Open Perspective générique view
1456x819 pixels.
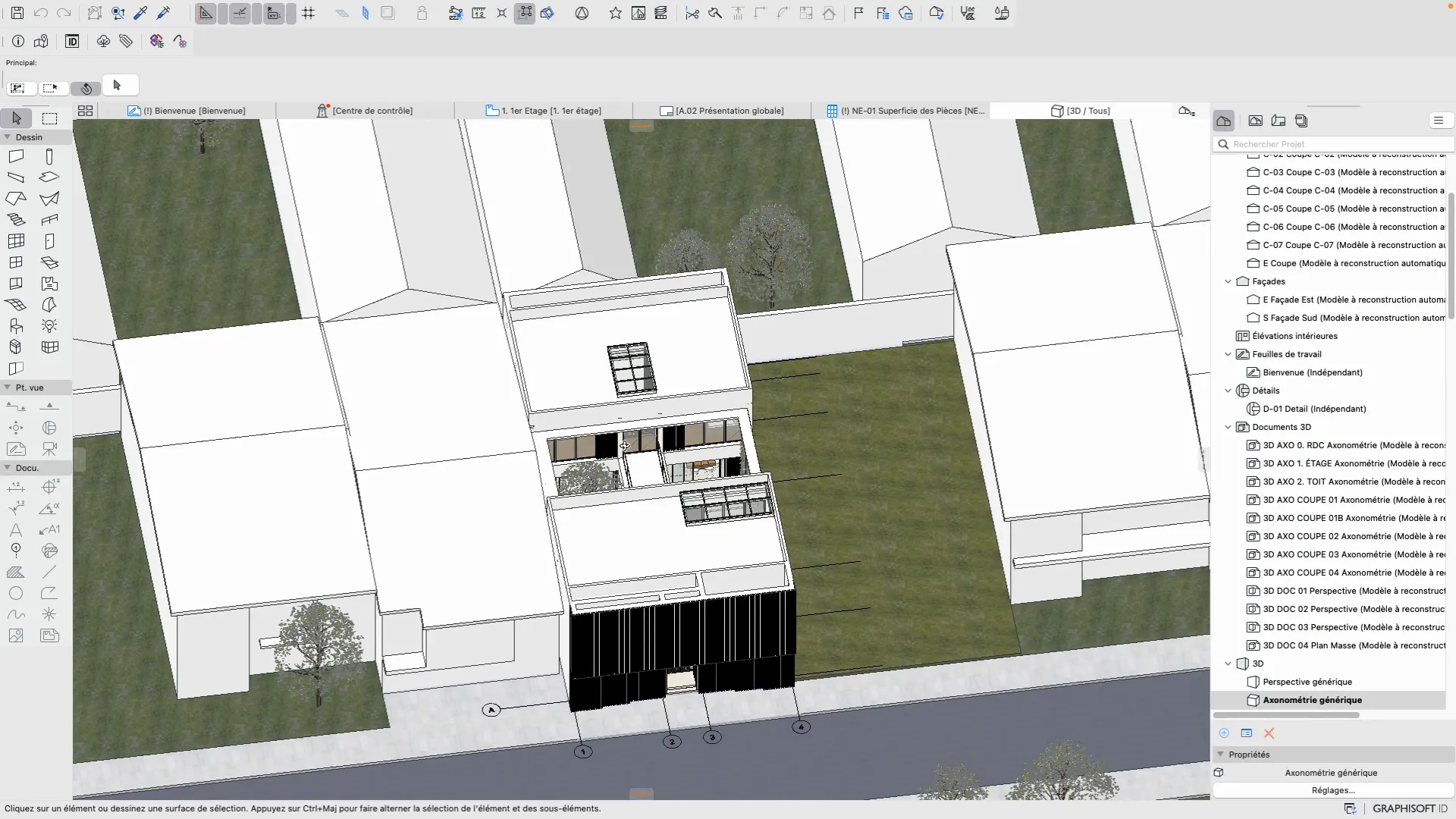(1307, 682)
